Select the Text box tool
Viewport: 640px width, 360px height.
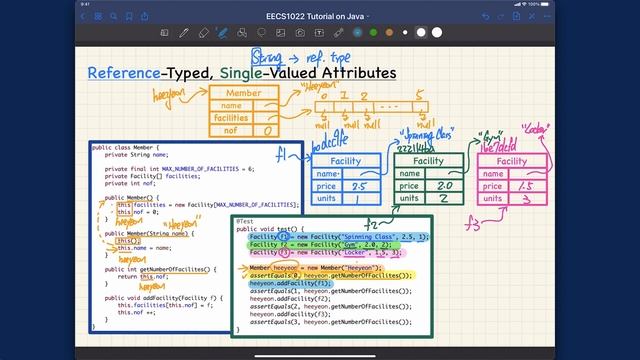pyautogui.click(x=319, y=33)
